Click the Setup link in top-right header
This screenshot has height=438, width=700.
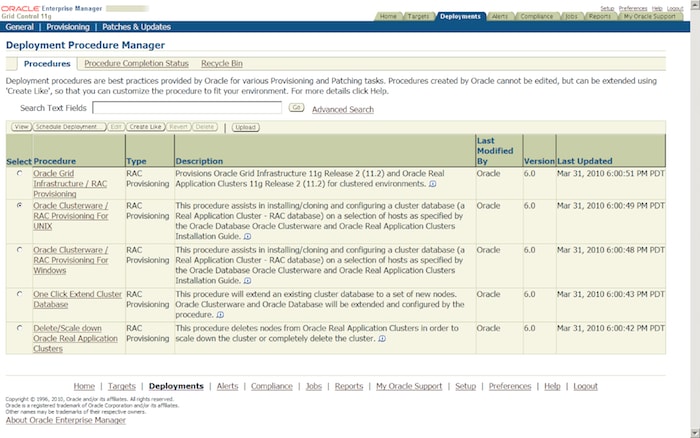coord(607,8)
